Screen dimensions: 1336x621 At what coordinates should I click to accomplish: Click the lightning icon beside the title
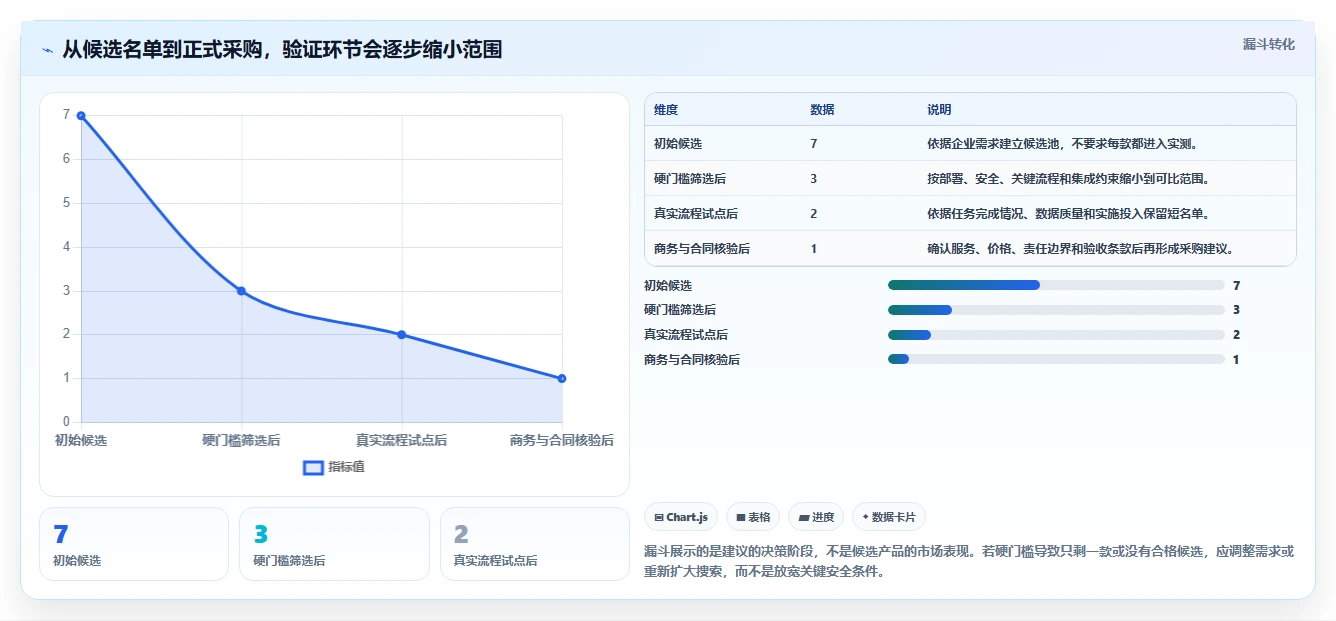click(48, 49)
